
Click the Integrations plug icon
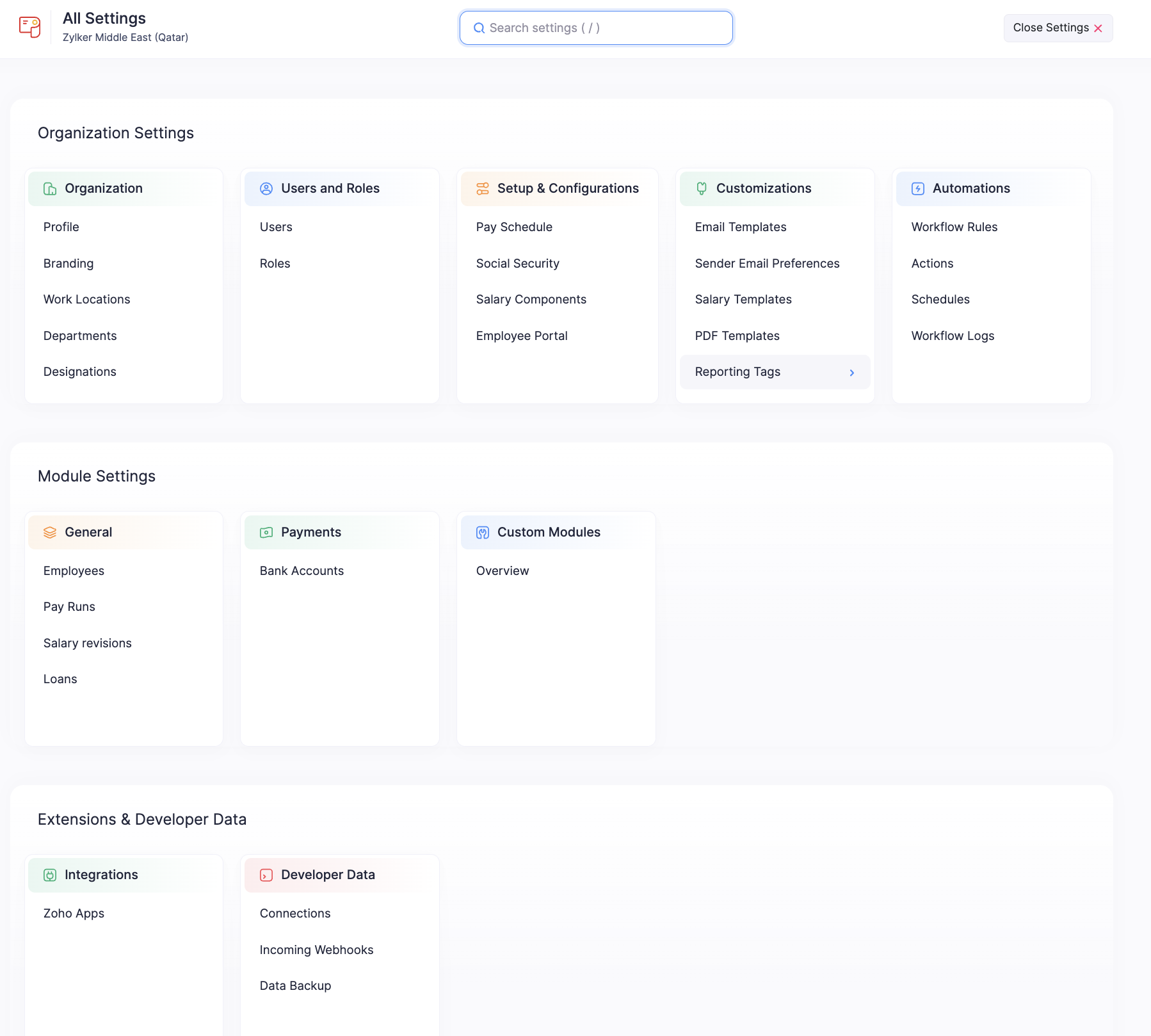(50, 875)
